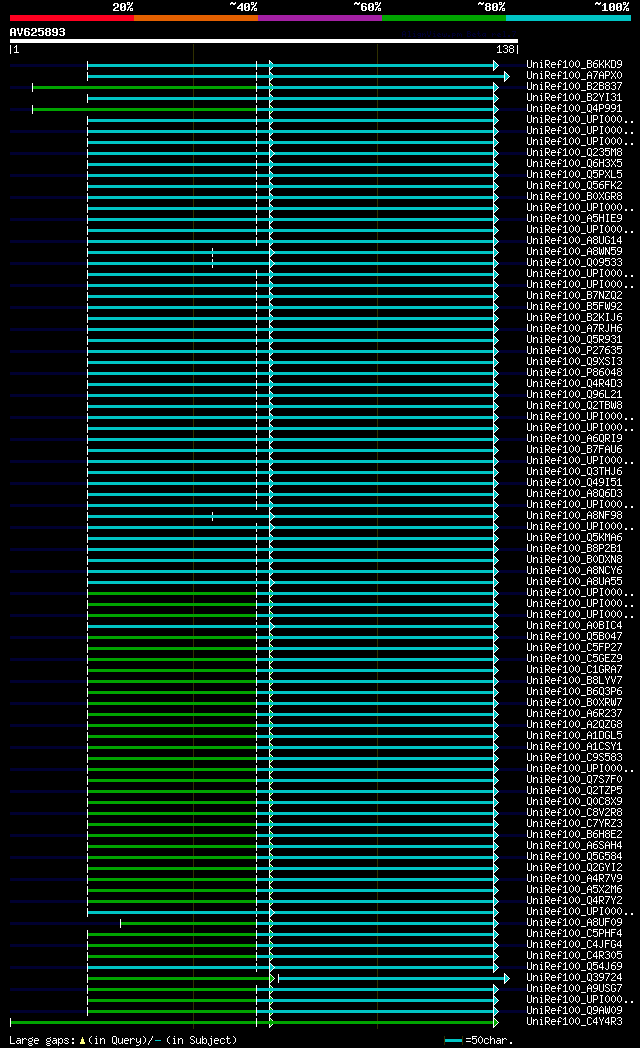Image resolution: width=640 pixels, height=1048 pixels.
Task: Select the UniRef100_A8UA55 label
Action: [x=574, y=581]
